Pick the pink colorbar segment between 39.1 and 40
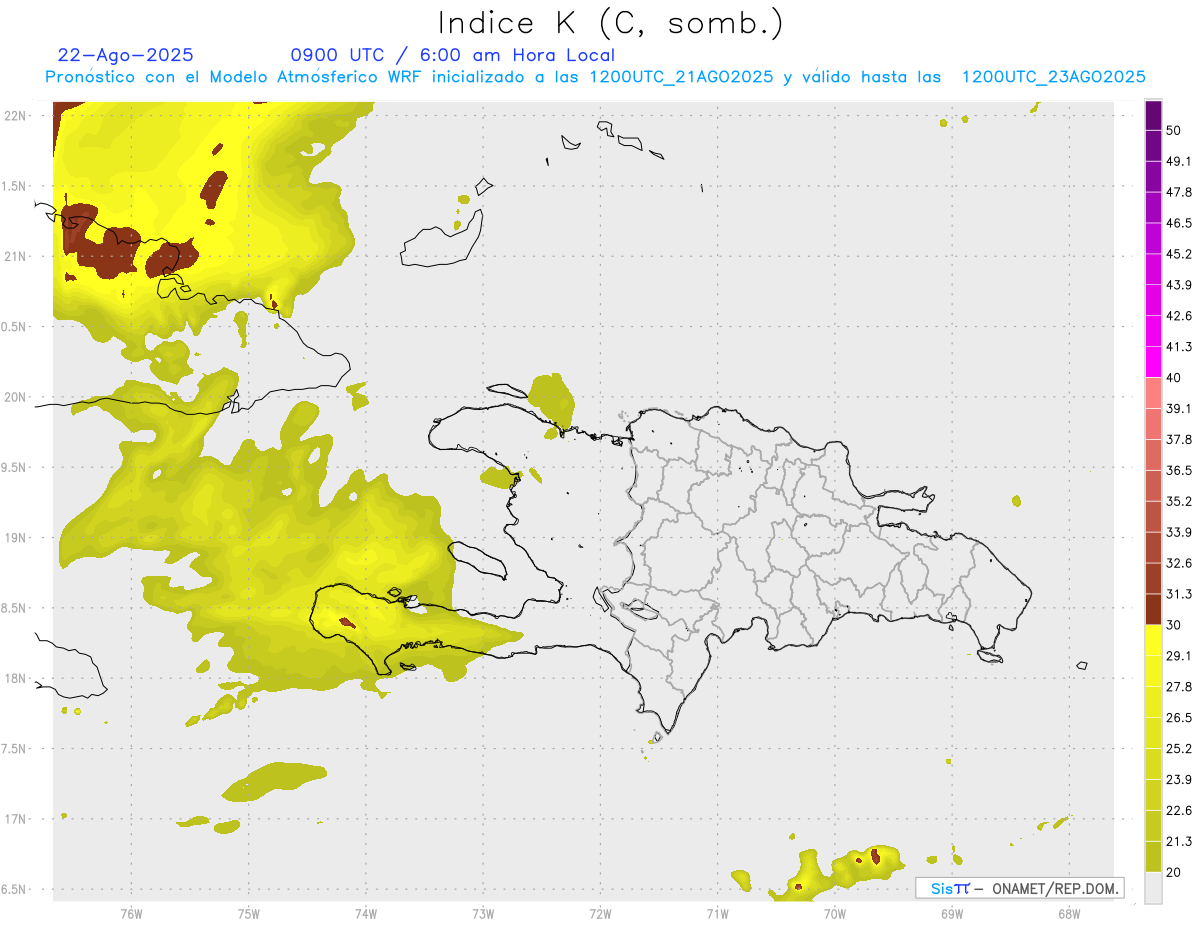1200x927 pixels. 1153,393
